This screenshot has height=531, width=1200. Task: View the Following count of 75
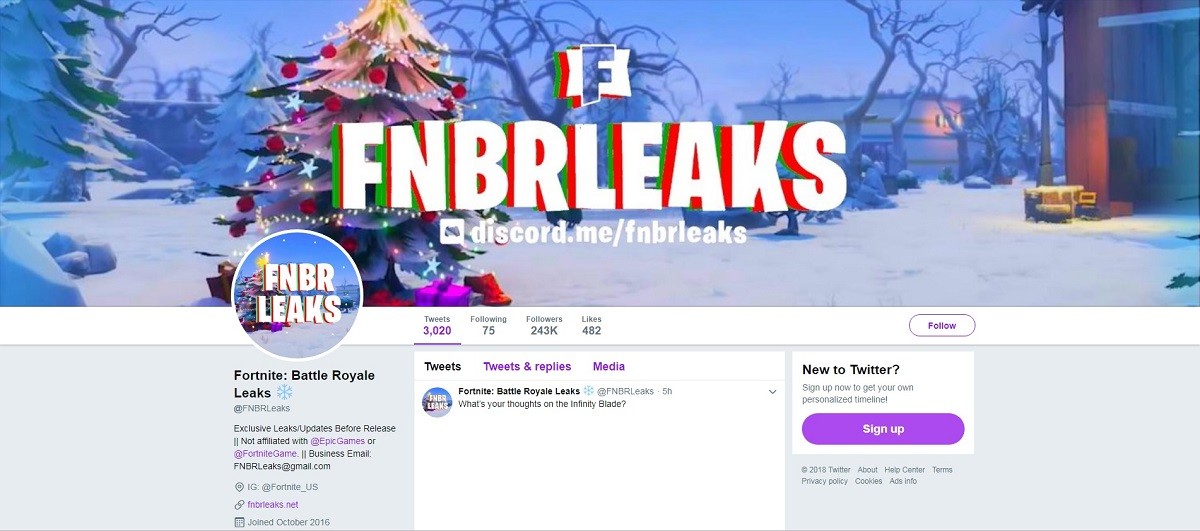(489, 325)
